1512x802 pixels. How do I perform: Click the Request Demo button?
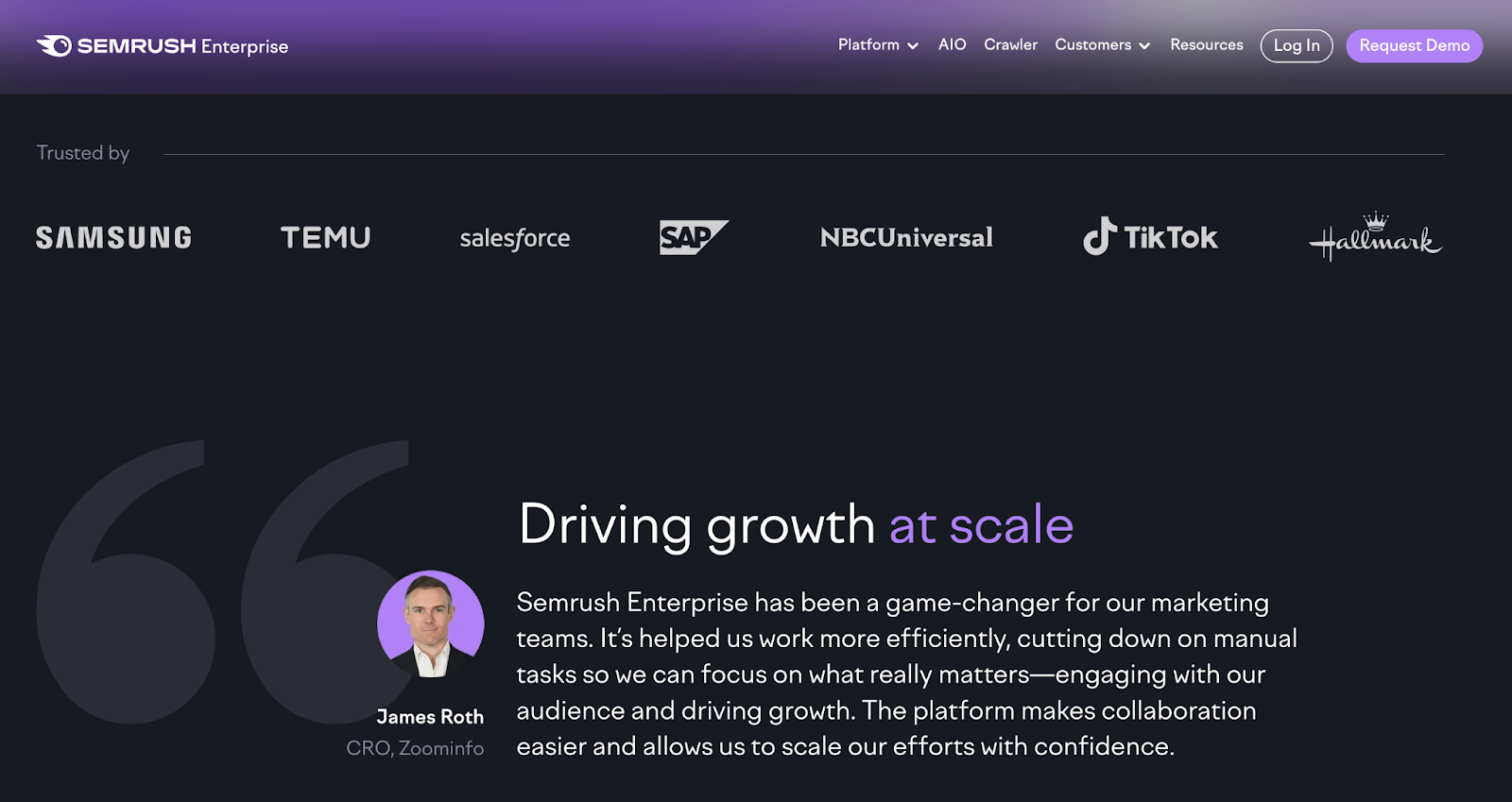coord(1414,45)
